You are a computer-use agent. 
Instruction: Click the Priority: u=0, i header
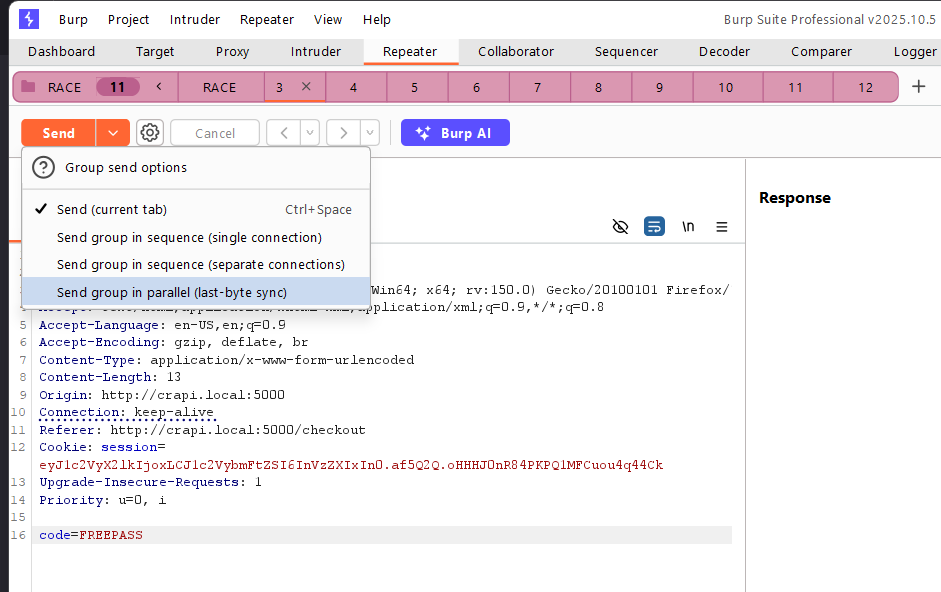tap(103, 500)
